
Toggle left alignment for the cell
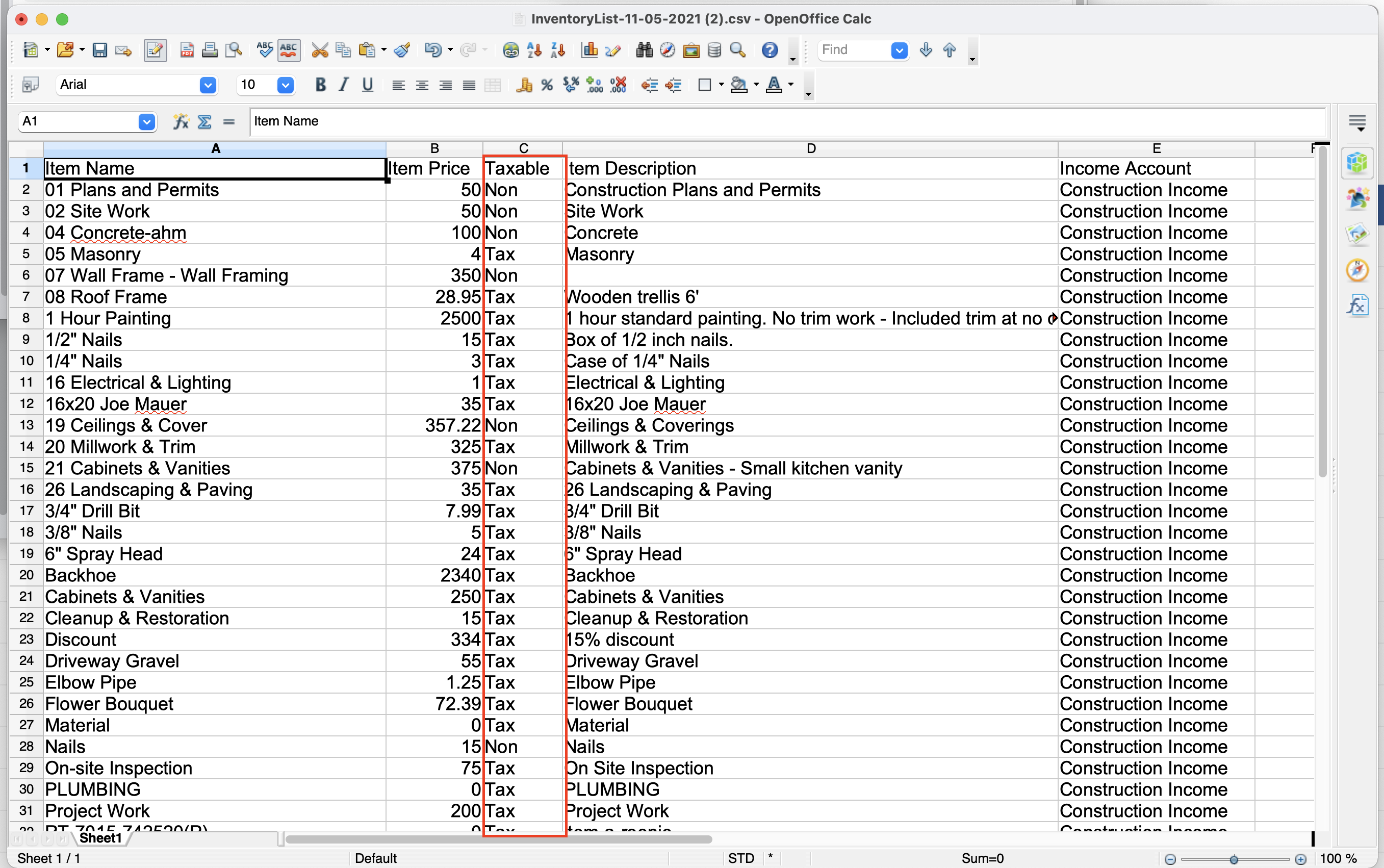398,85
